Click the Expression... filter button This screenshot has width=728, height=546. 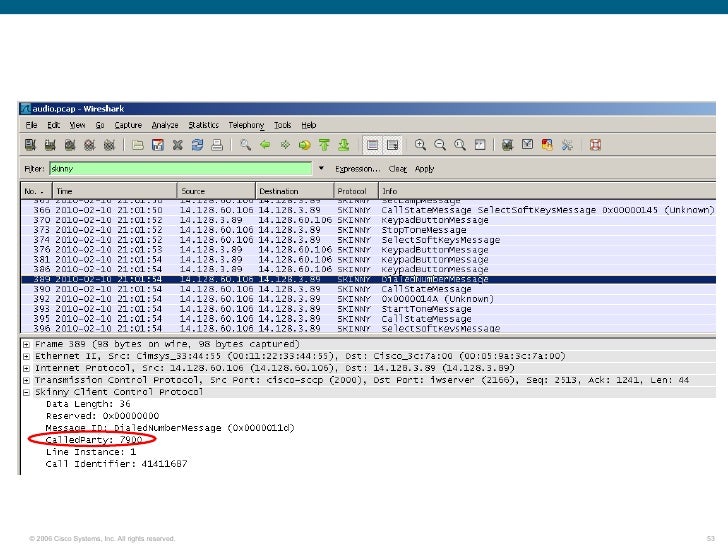[357, 169]
